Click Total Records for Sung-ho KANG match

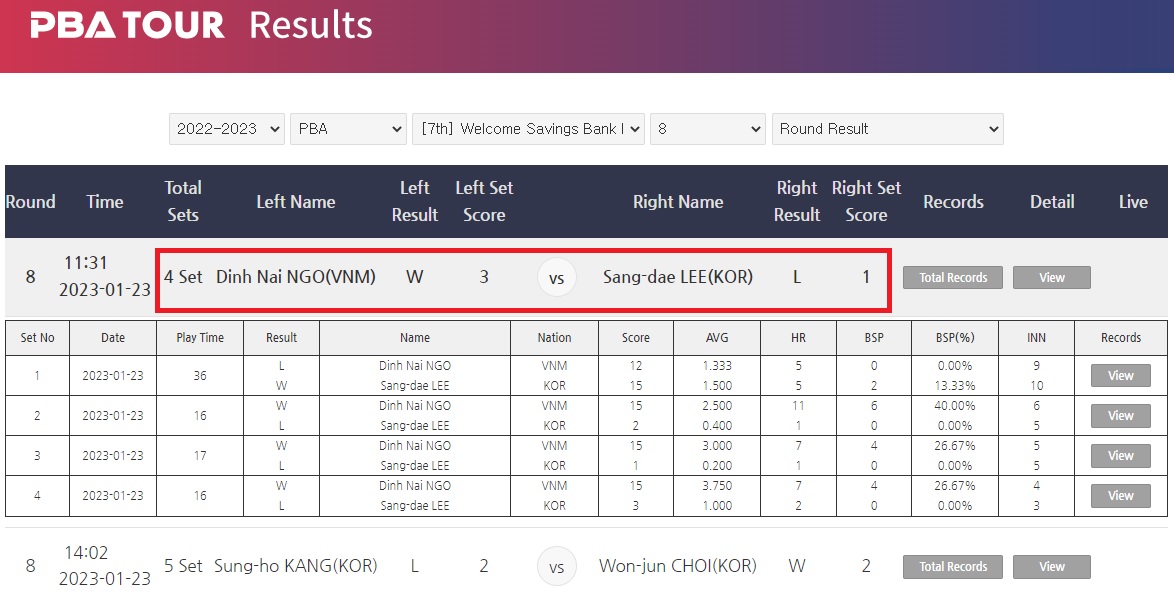tap(952, 567)
